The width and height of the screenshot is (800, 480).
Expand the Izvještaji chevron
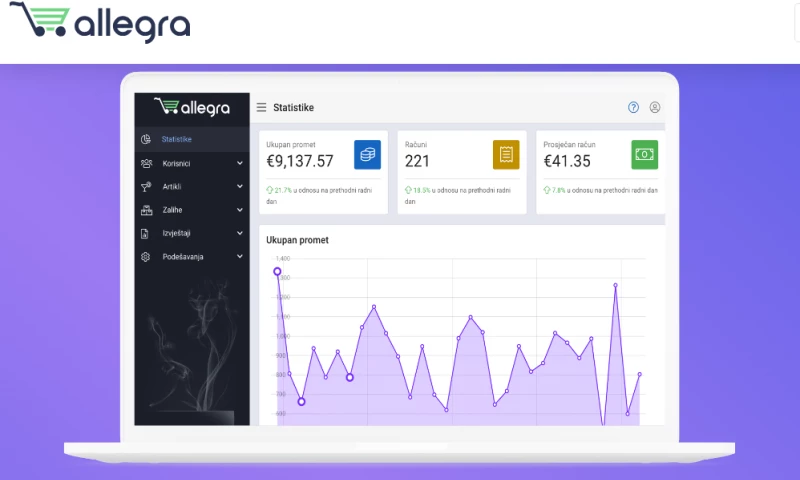click(x=240, y=233)
